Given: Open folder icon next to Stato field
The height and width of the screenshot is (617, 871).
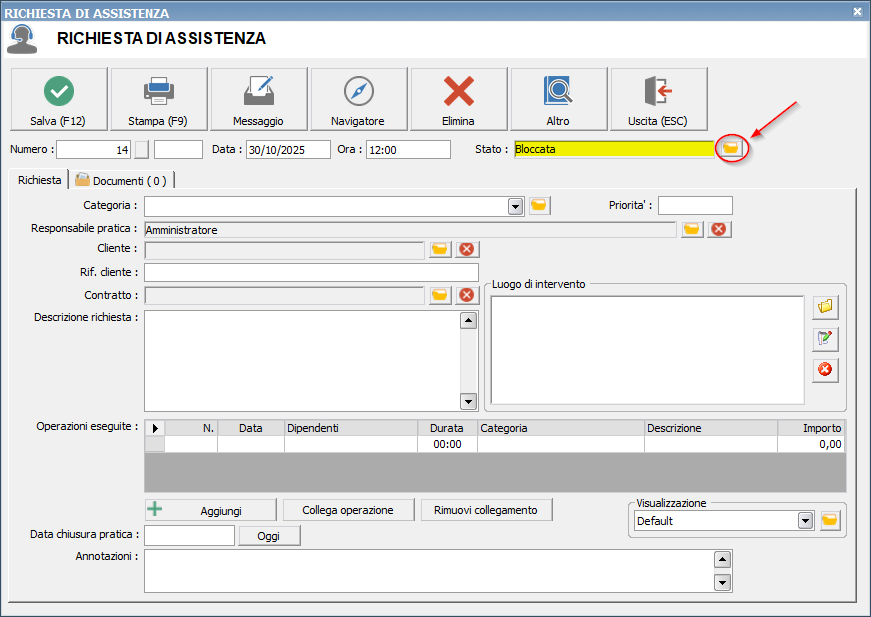Looking at the screenshot, I should tap(732, 149).
